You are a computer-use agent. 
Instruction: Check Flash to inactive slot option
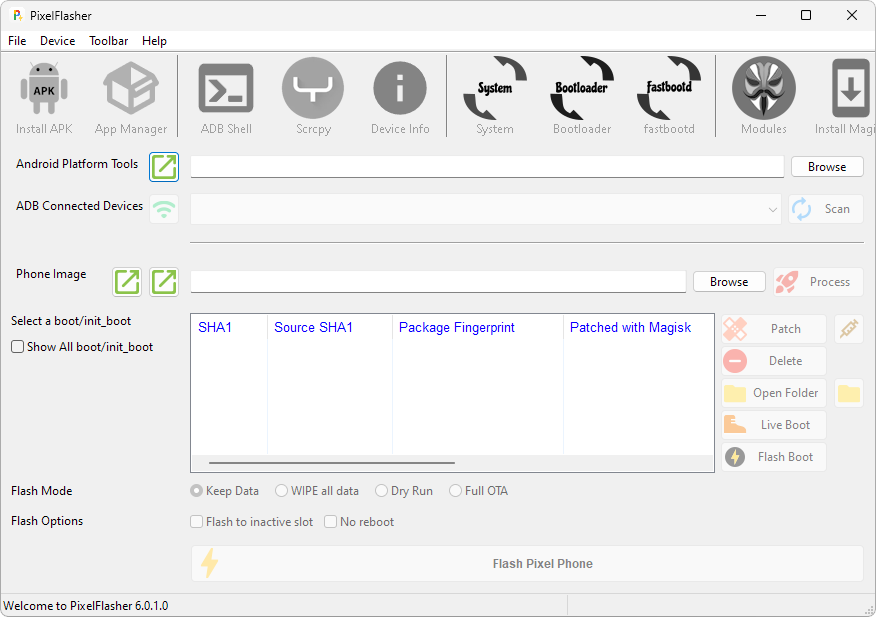[x=197, y=522]
